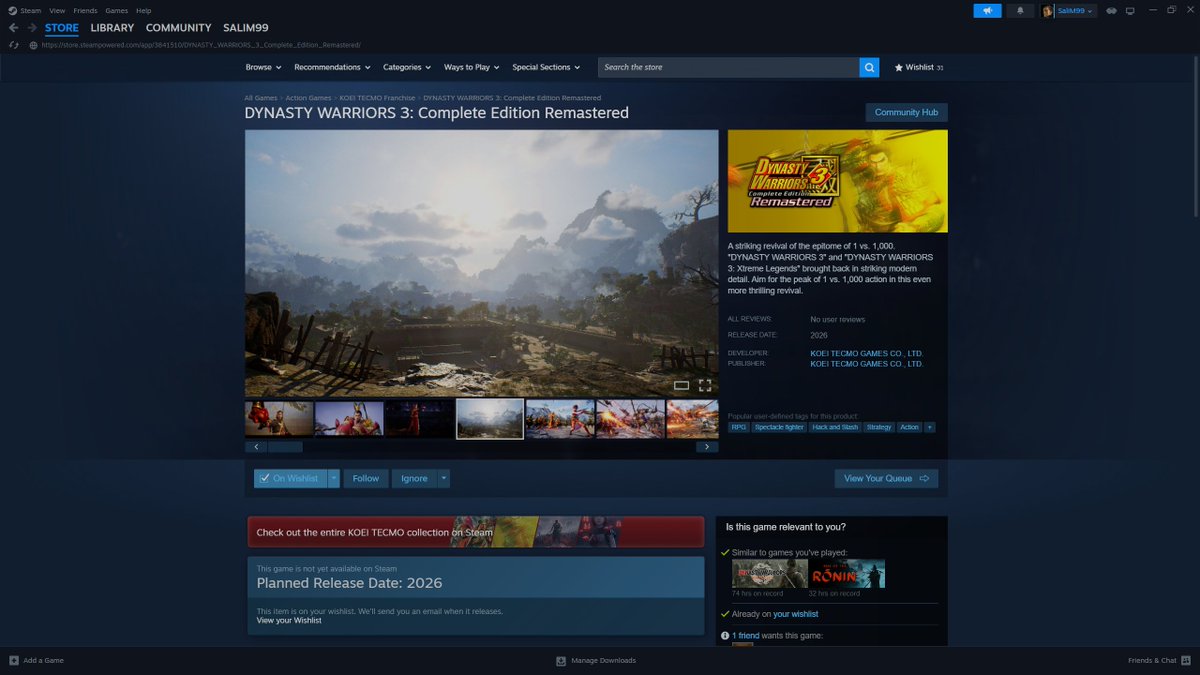Open the Categories dropdown menu
The height and width of the screenshot is (675, 1200).
tap(407, 67)
